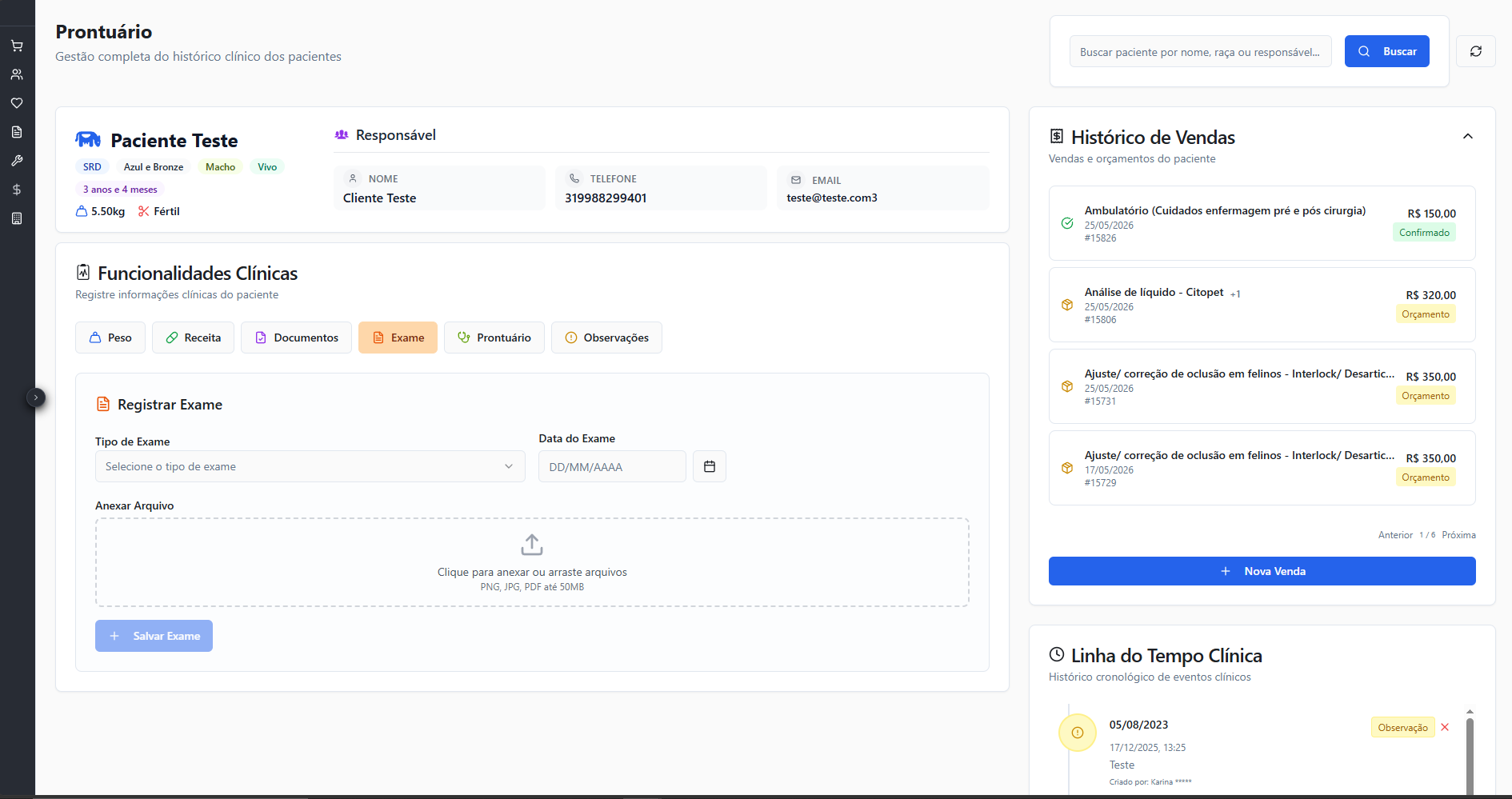Focus the Data do Exame date field

click(612, 467)
